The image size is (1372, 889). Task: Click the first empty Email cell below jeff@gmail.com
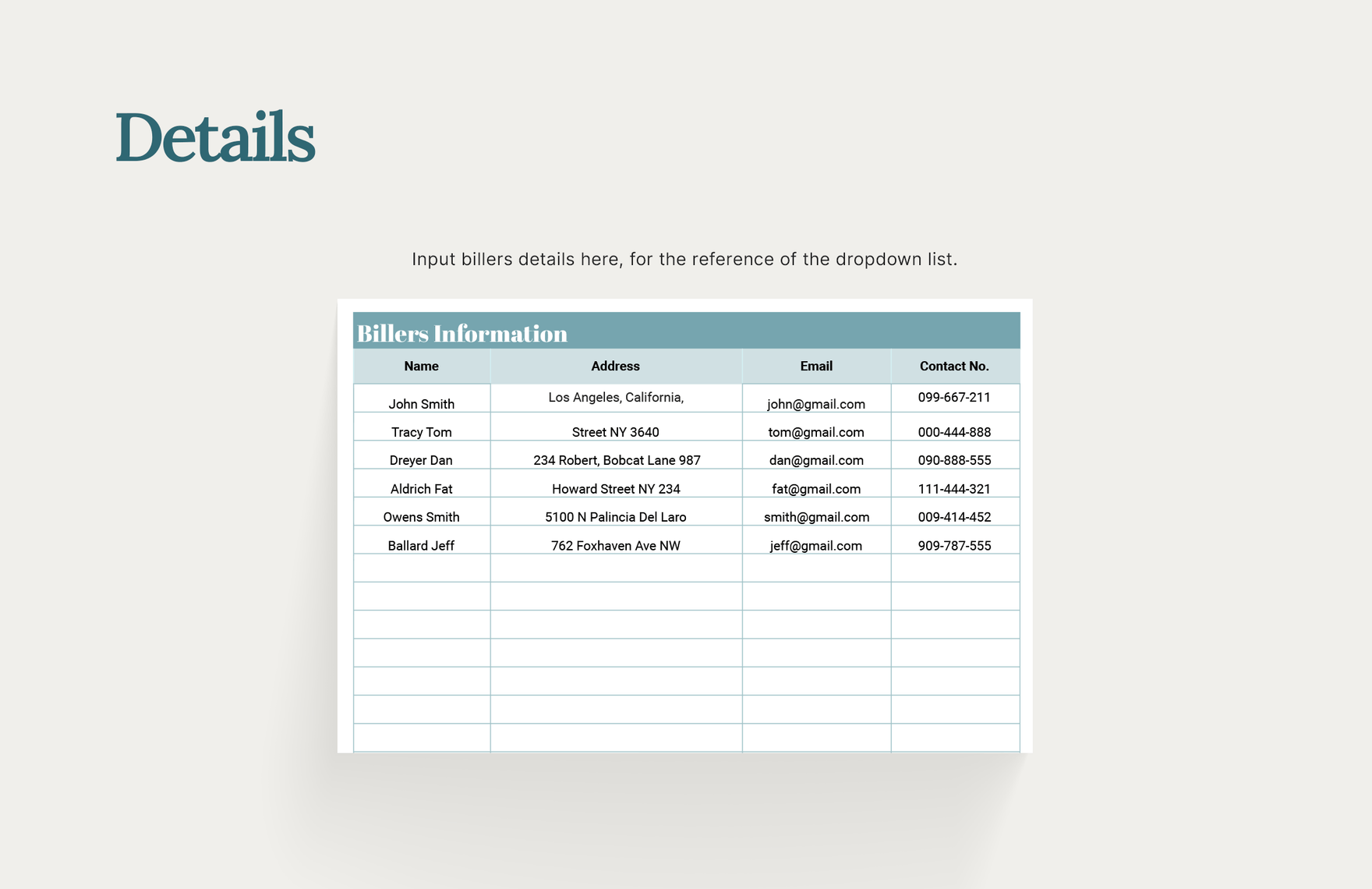816,568
